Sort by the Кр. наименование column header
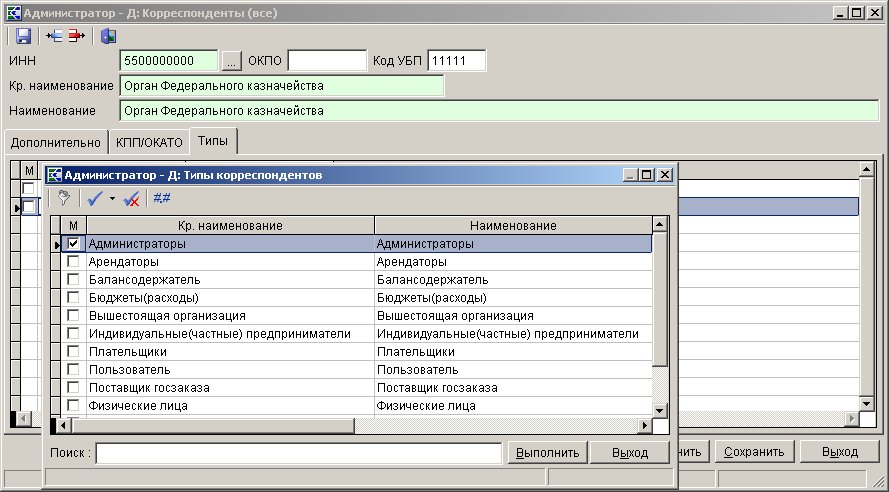 click(x=230, y=226)
